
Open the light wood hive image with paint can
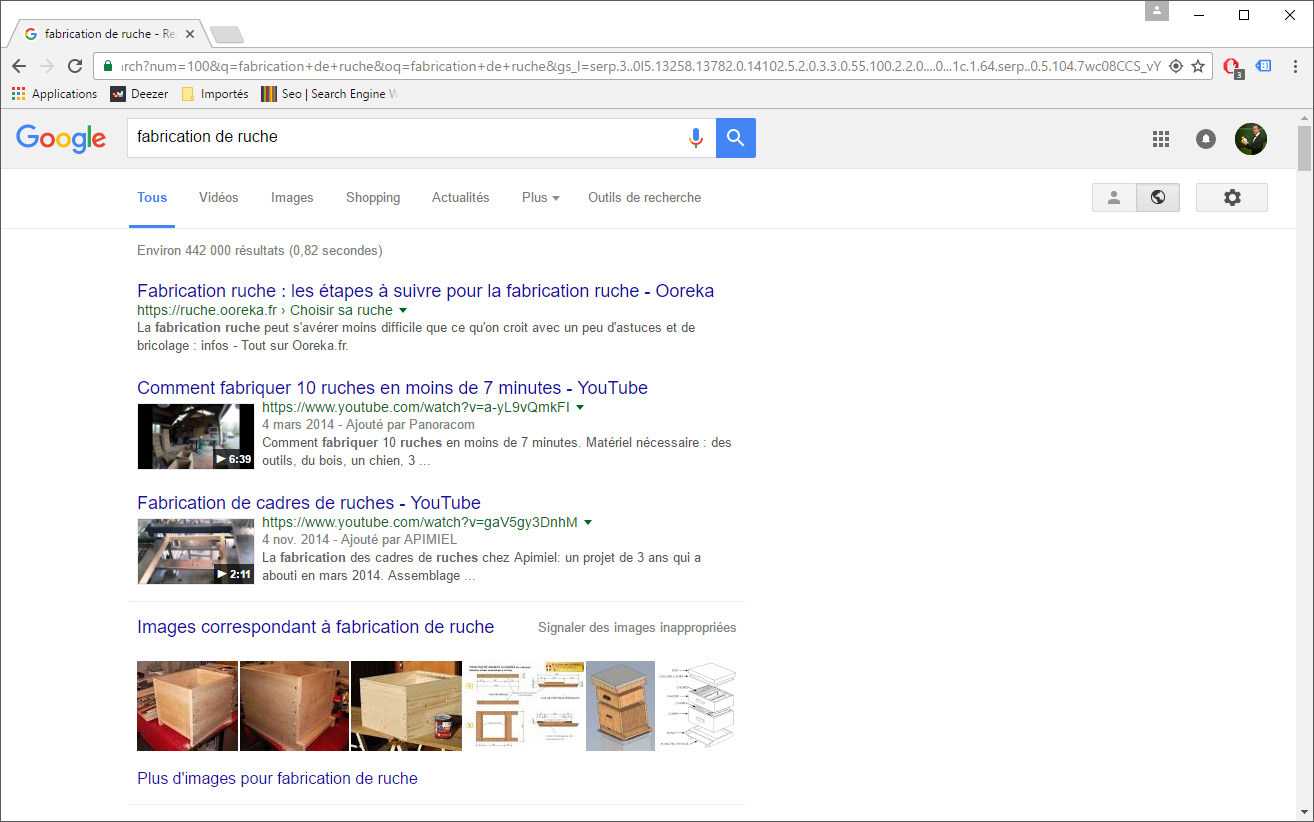click(407, 706)
